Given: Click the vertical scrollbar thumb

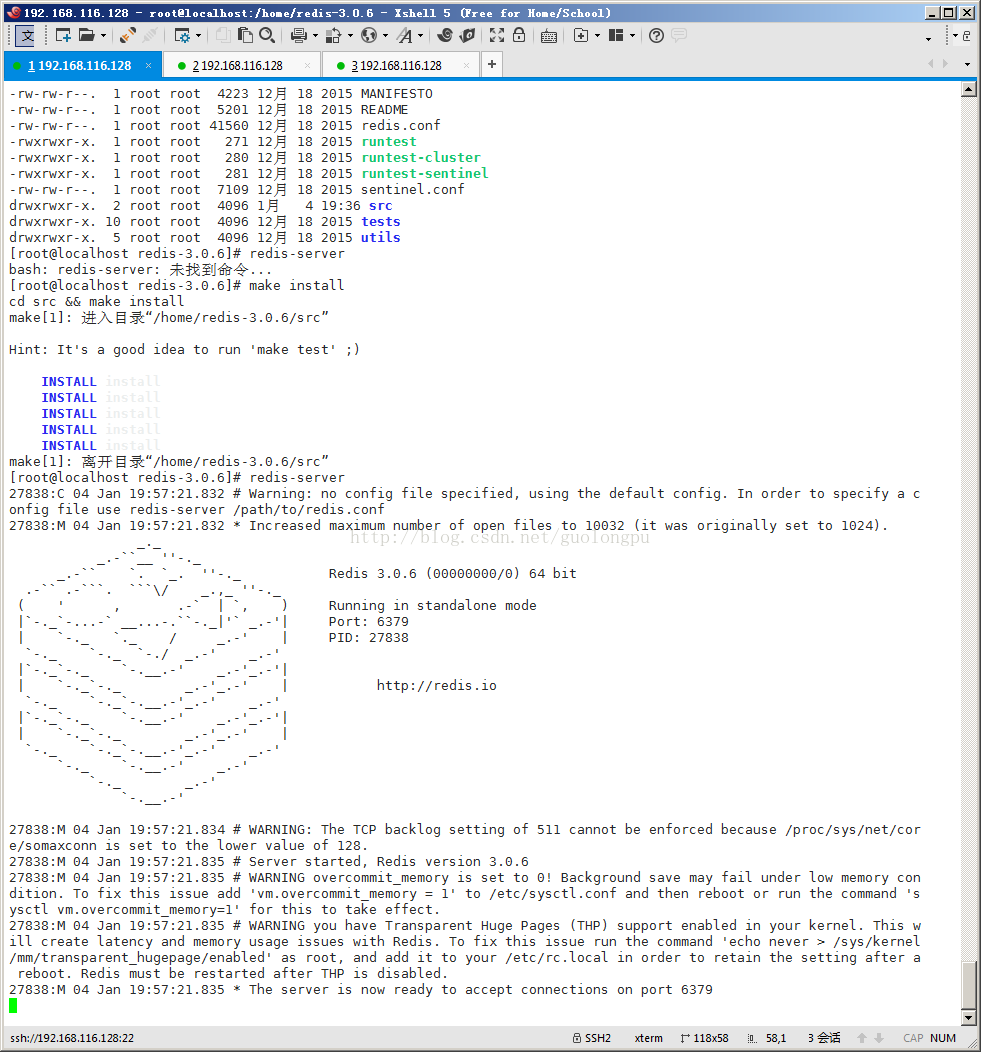Looking at the screenshot, I should click(968, 985).
